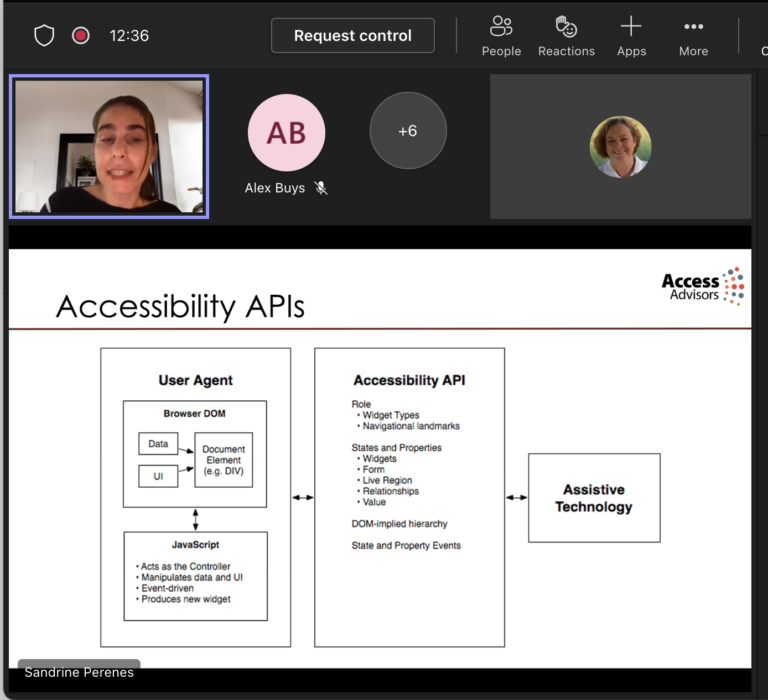The width and height of the screenshot is (768, 700).
Task: Open the People panel
Action: coord(501,36)
